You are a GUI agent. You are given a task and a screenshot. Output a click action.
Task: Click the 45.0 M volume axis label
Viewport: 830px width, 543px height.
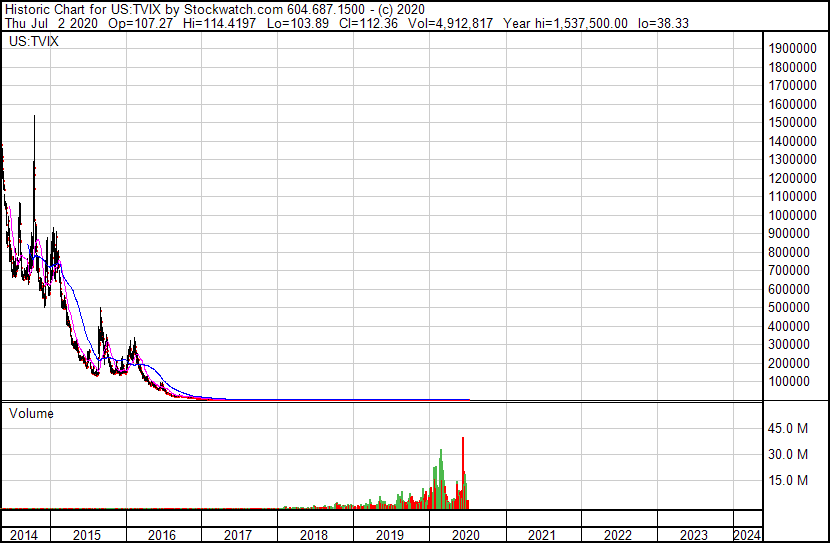(x=788, y=429)
